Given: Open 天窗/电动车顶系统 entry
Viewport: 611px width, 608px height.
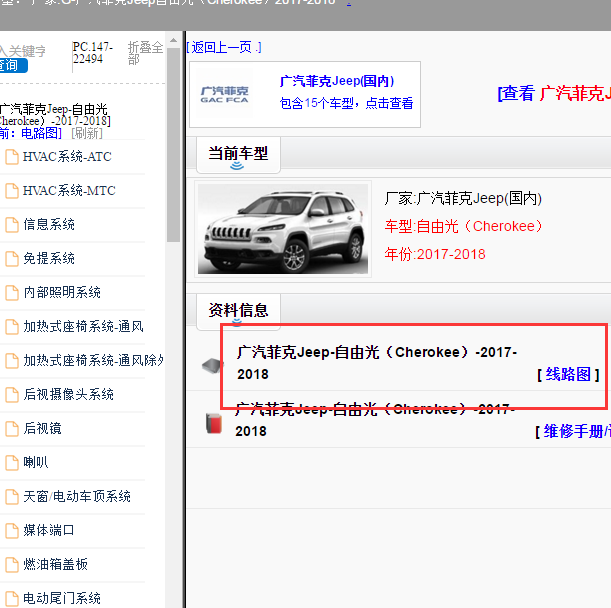Looking at the screenshot, I should pyautogui.click(x=77, y=496).
